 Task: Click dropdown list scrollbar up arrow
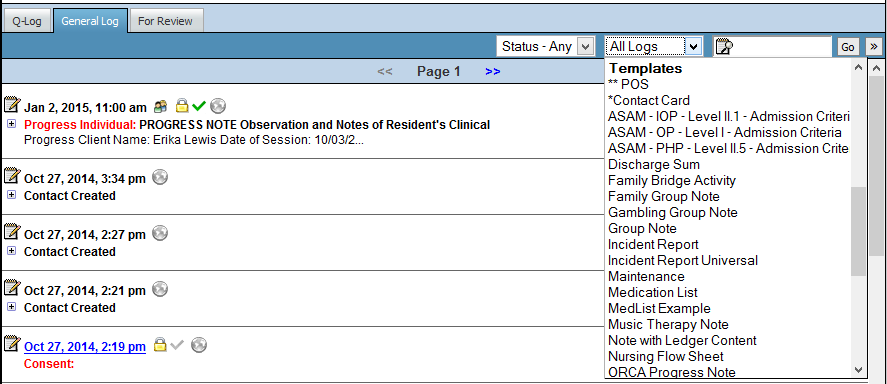(x=858, y=68)
